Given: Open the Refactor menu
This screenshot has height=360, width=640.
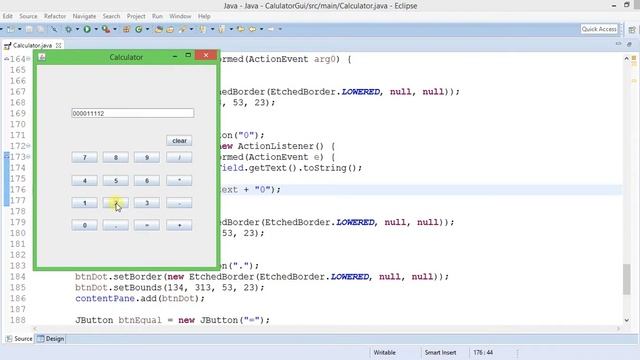Looking at the screenshot, I should pyautogui.click(x=55, y=16).
